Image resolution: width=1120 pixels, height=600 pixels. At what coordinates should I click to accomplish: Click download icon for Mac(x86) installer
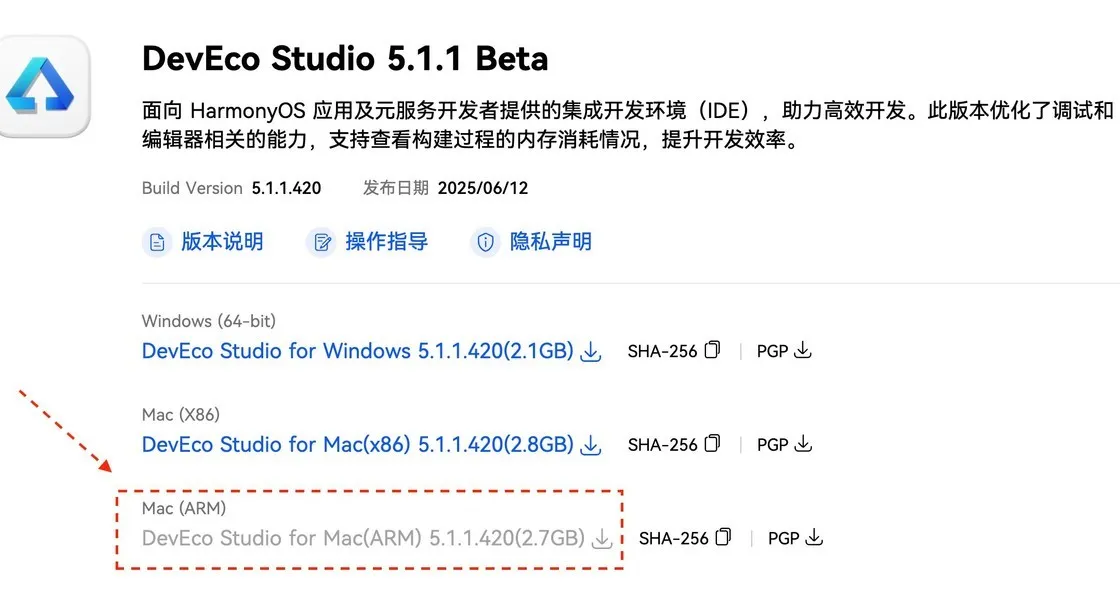pos(591,445)
